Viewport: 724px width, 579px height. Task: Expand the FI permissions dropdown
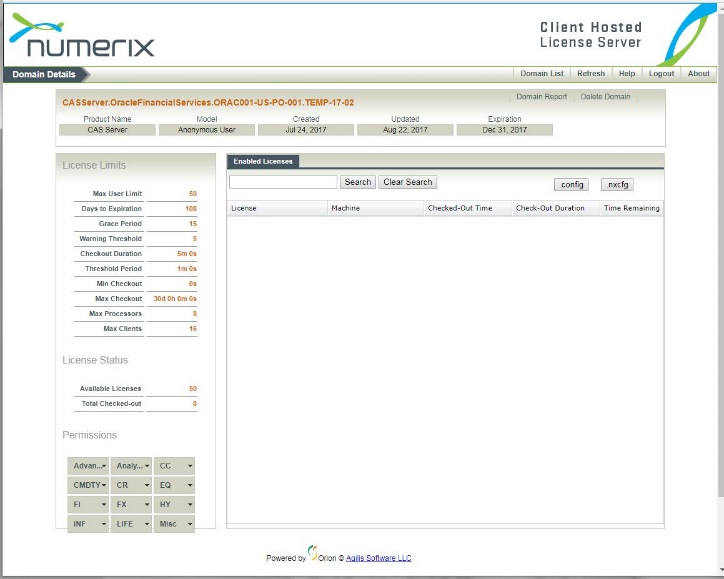click(x=88, y=505)
